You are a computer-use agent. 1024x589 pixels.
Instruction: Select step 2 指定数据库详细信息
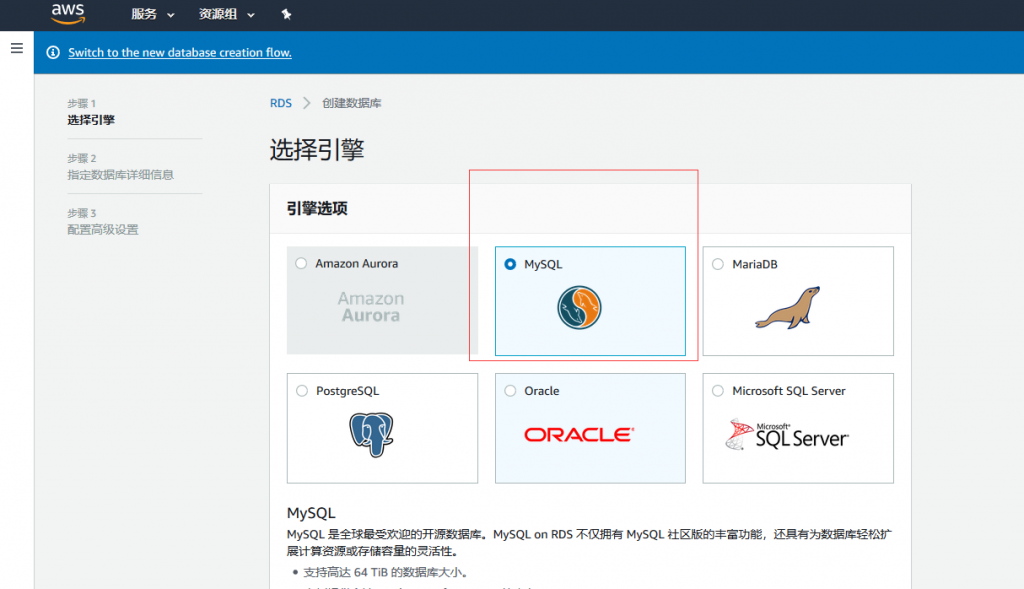[120, 174]
